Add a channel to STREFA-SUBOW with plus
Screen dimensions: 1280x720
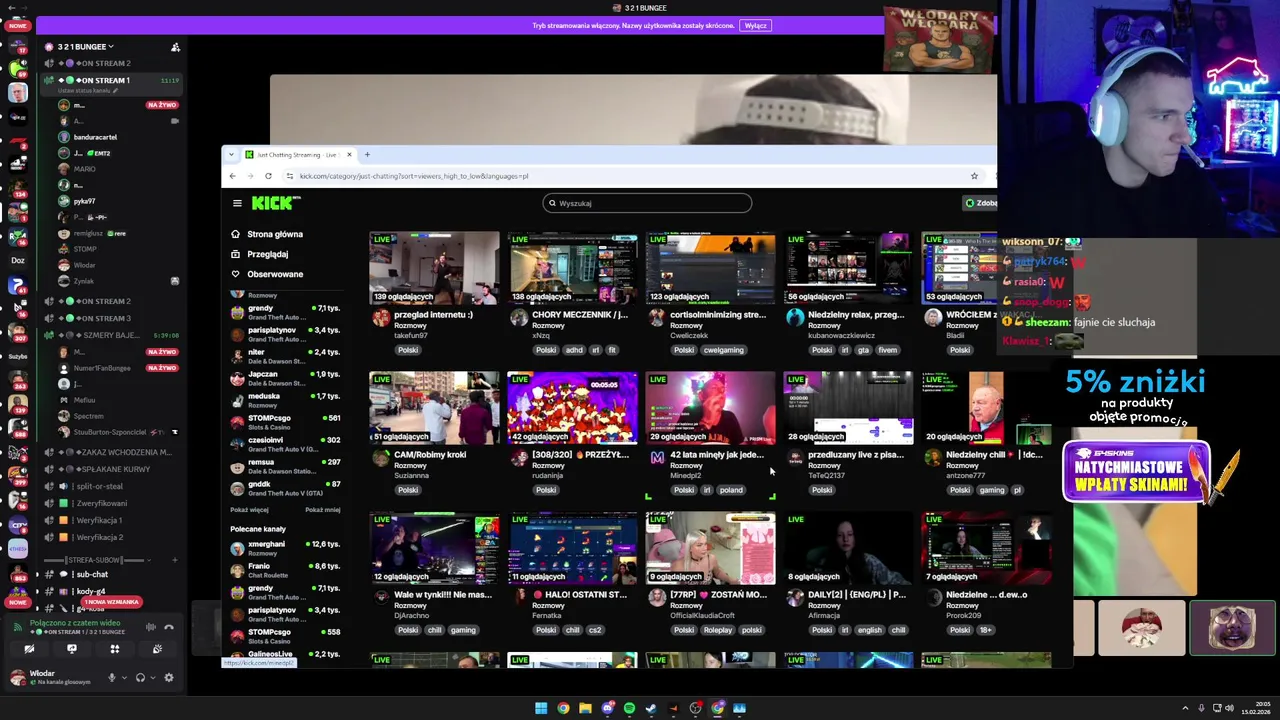point(175,560)
